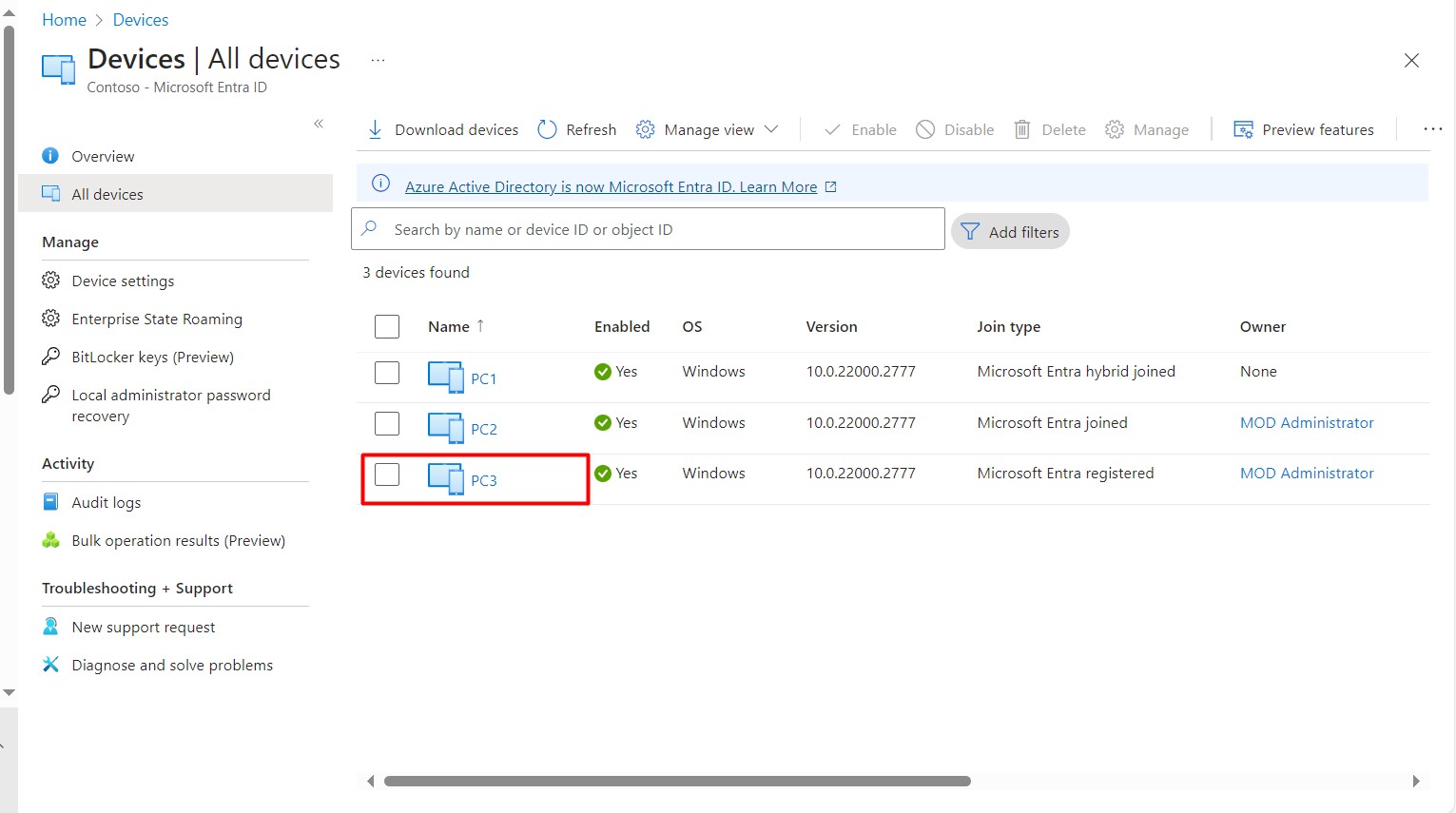
Task: Click the Join type column header
Action: (x=1008, y=326)
